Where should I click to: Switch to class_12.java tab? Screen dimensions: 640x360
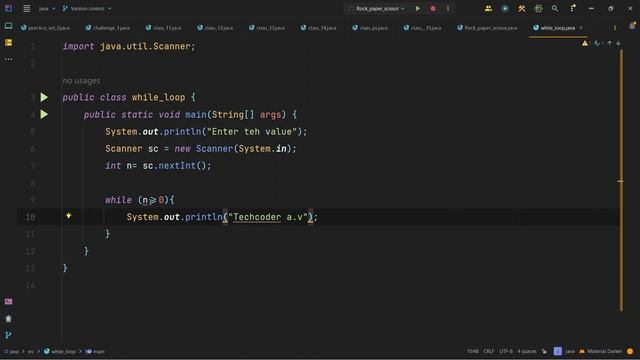click(215, 28)
